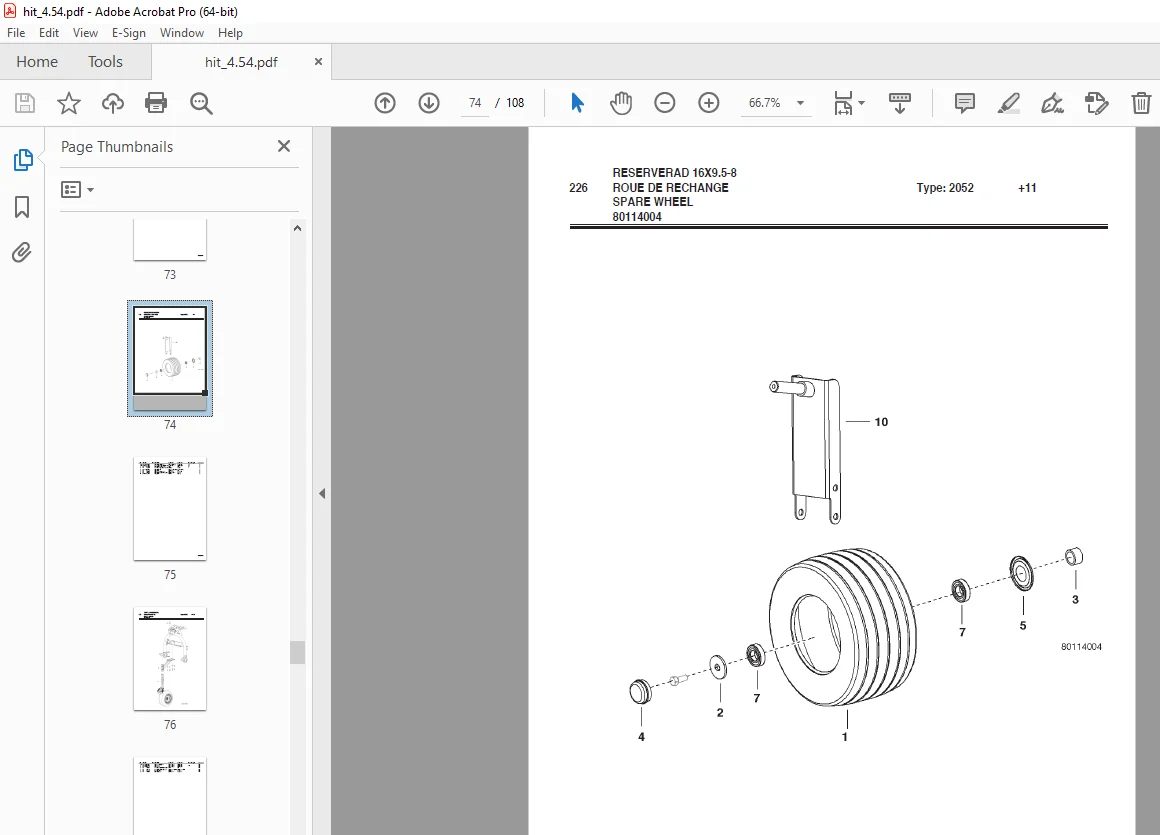The image size is (1160, 835).
Task: Open the Attachments paperclip panel
Action: [22, 253]
